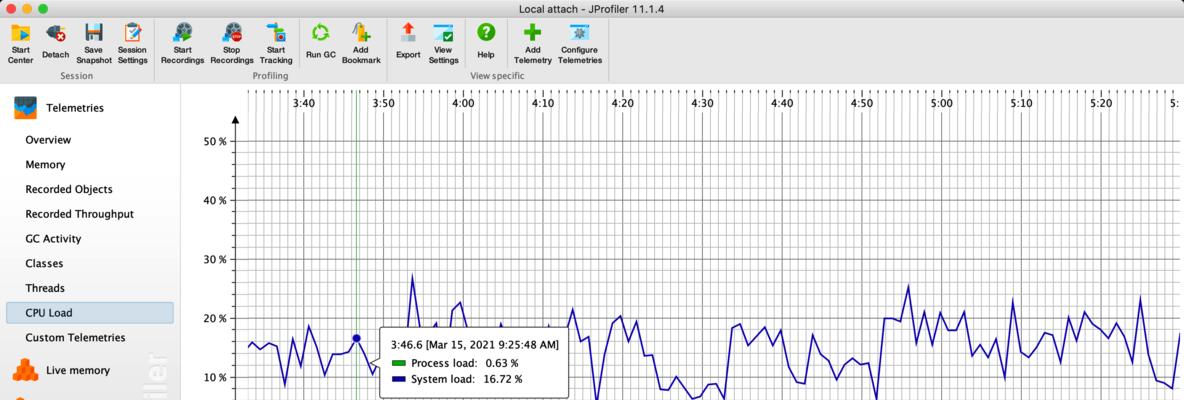The image size is (1184, 400).
Task: Click the 4:10 time axis label
Action: (543, 103)
